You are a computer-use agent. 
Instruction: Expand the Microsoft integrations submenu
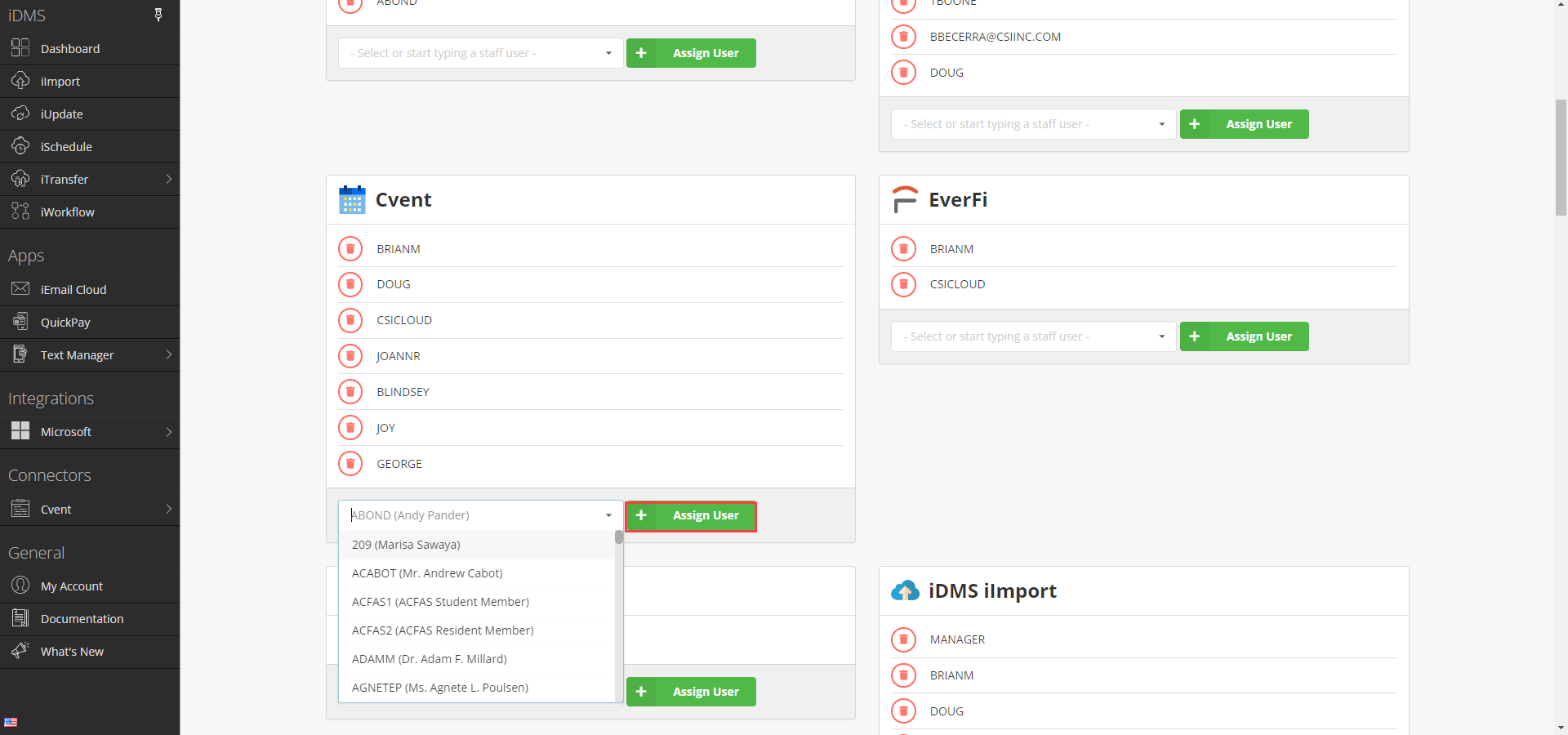click(x=168, y=432)
